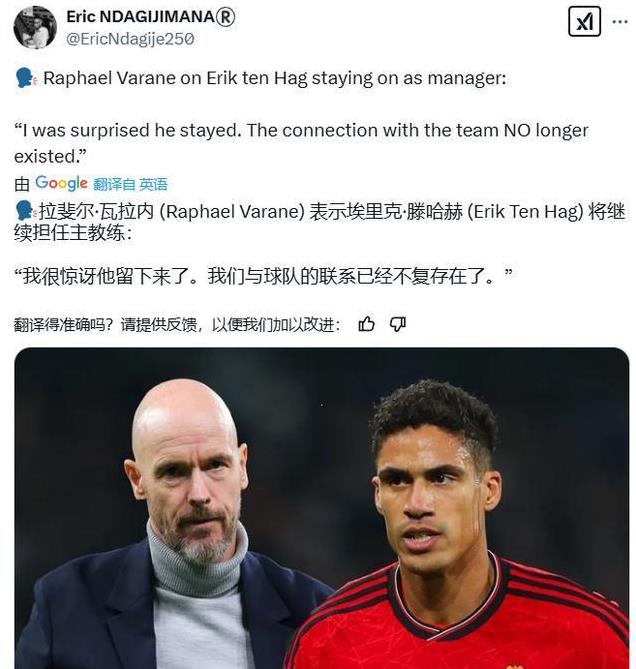
Task: Open the three-dot more options menu
Action: coord(619,21)
